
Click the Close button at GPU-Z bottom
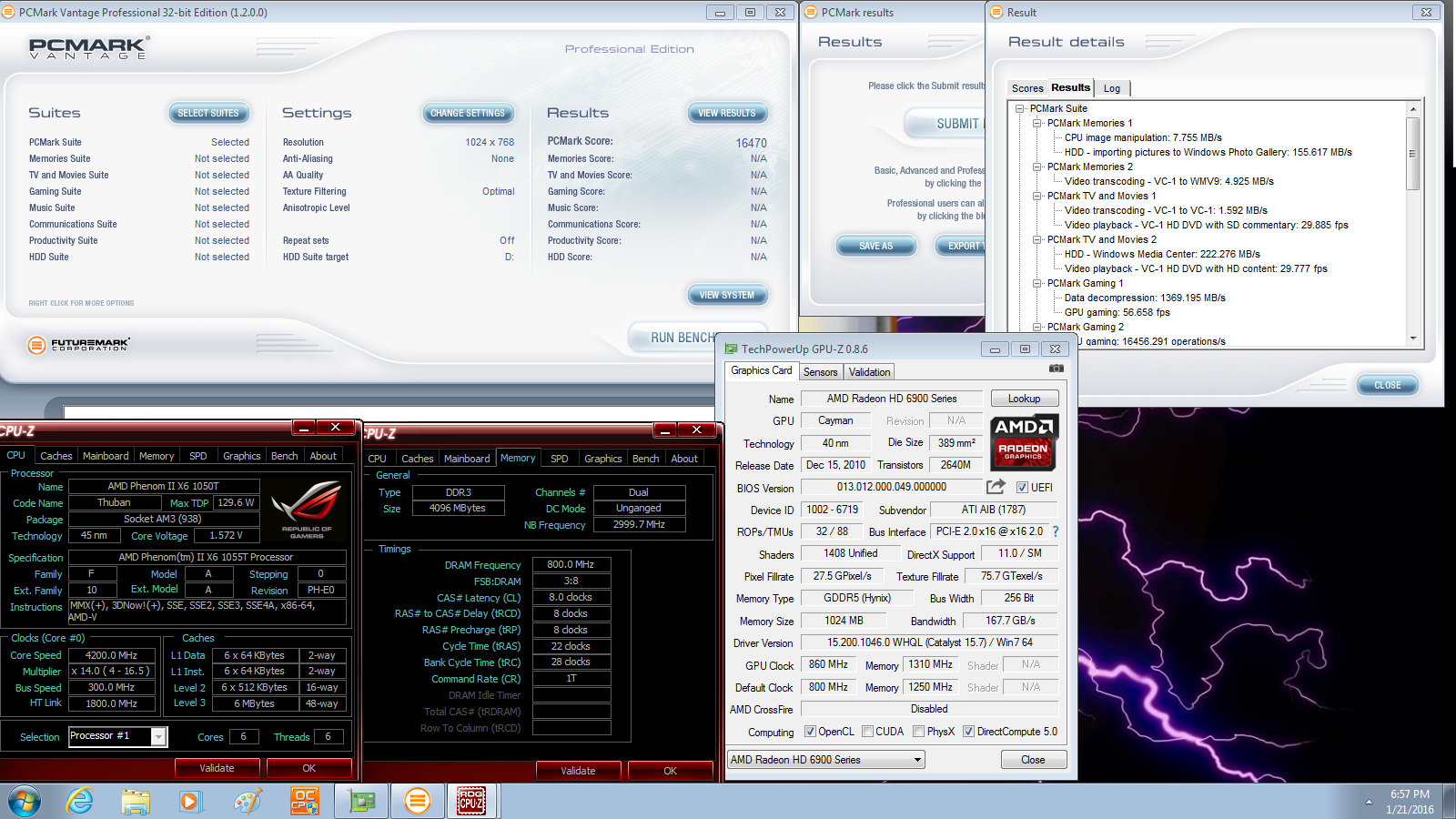click(x=1033, y=760)
